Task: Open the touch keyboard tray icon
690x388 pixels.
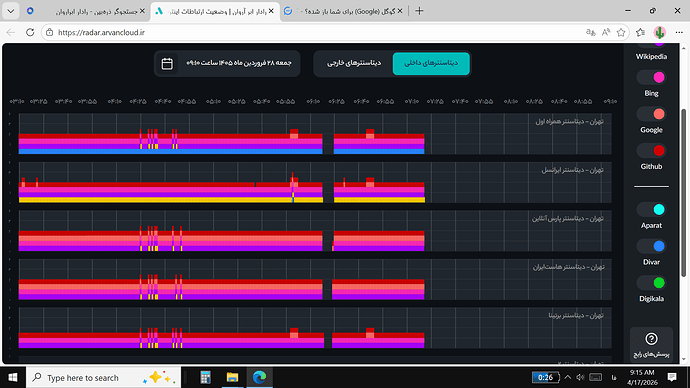Action: tap(596, 377)
